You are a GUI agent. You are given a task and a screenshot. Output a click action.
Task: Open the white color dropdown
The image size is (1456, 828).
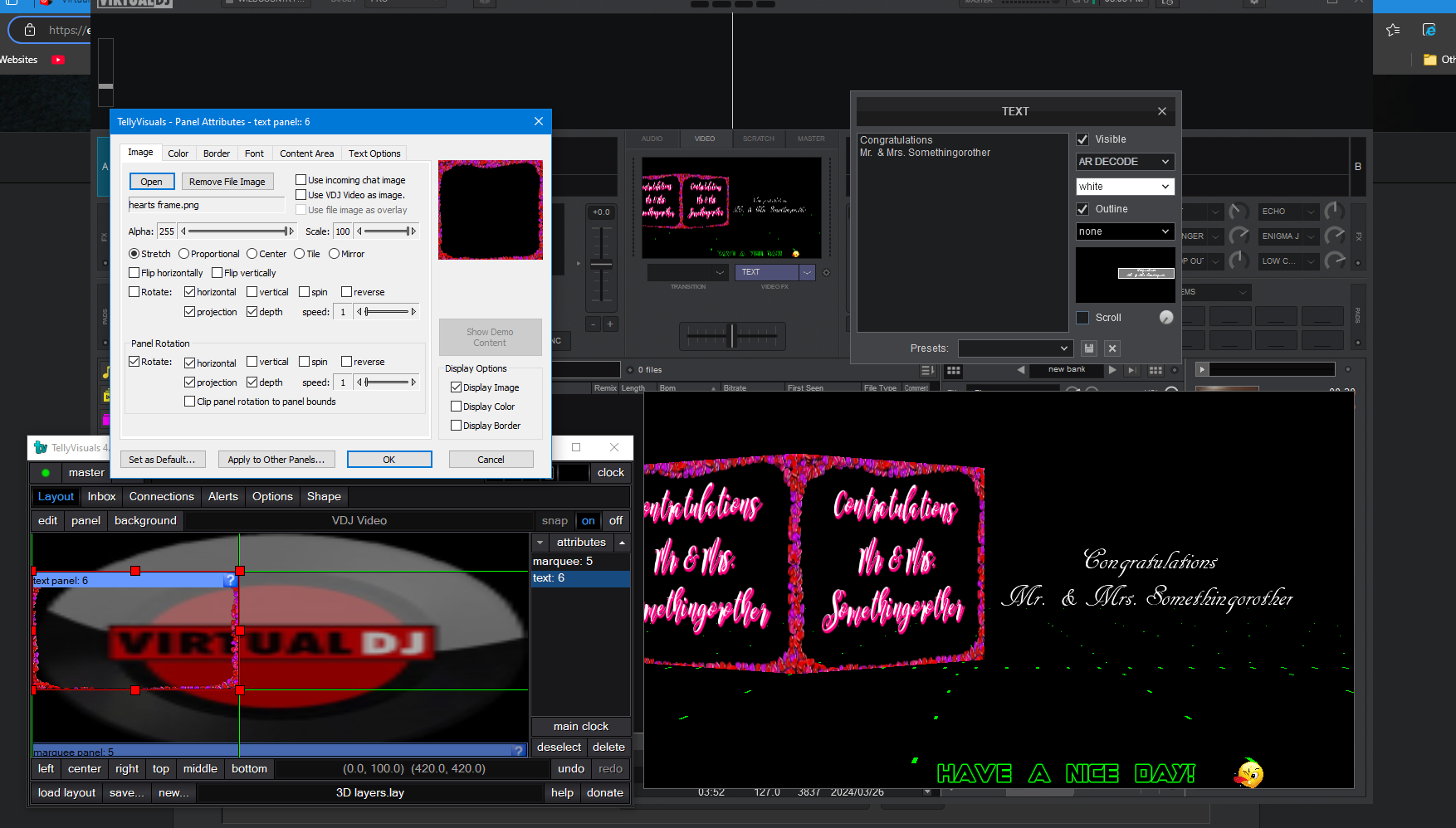[x=1125, y=187]
